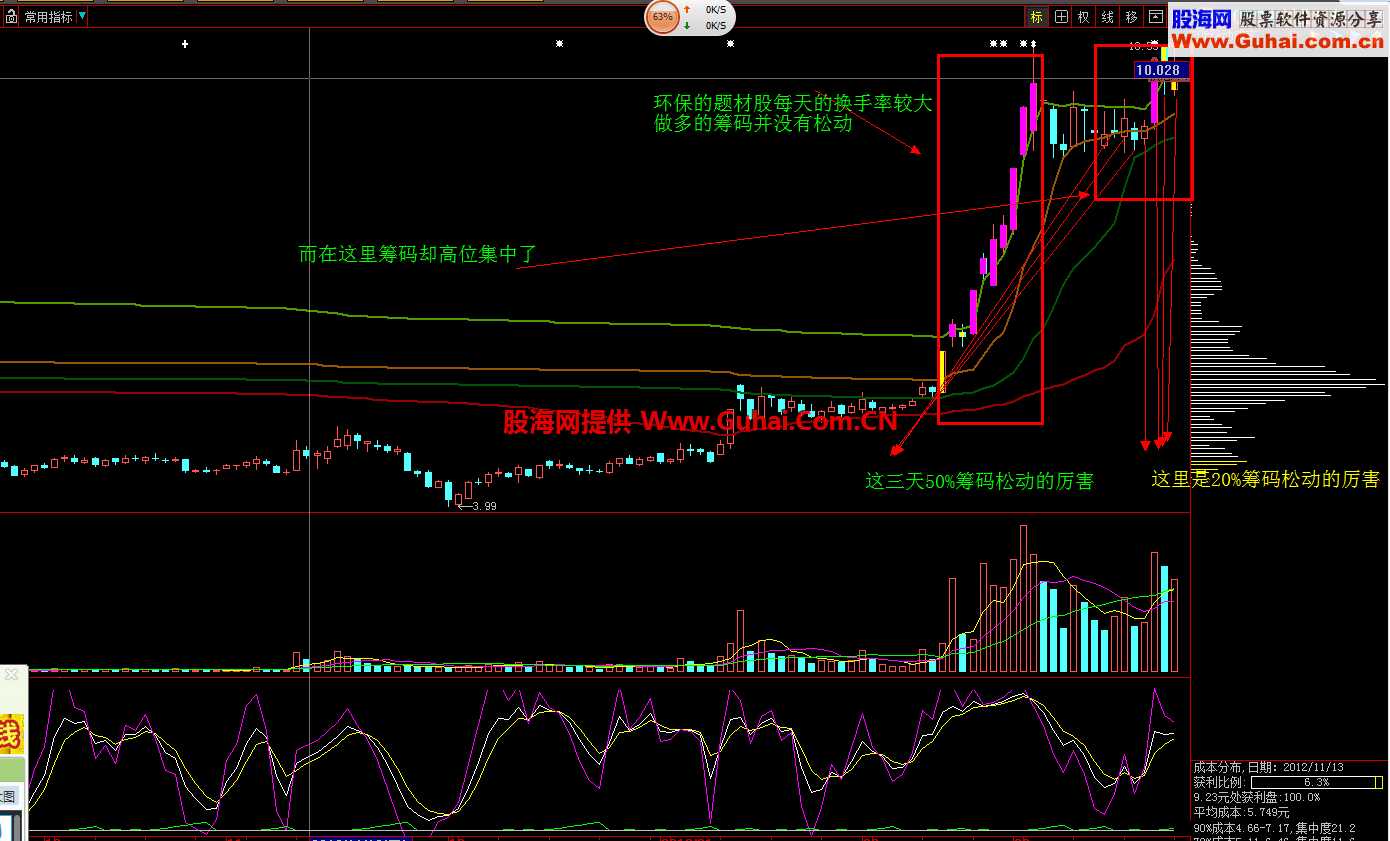Image resolution: width=1390 pixels, height=841 pixels.
Task: Click the 成本分布 date 2012/11/13 text
Action: (1268, 767)
